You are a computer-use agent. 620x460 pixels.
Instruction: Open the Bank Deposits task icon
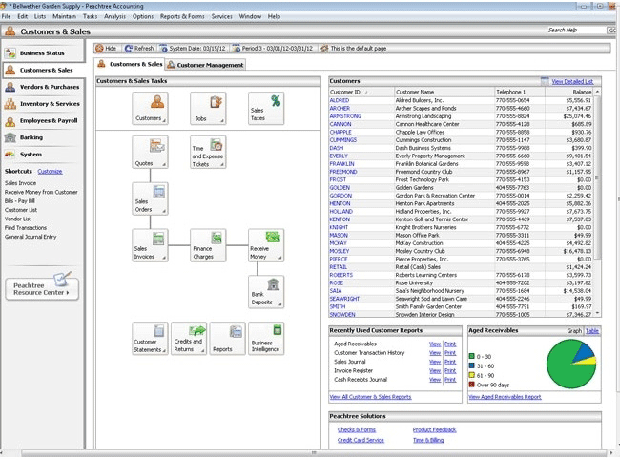tap(266, 292)
